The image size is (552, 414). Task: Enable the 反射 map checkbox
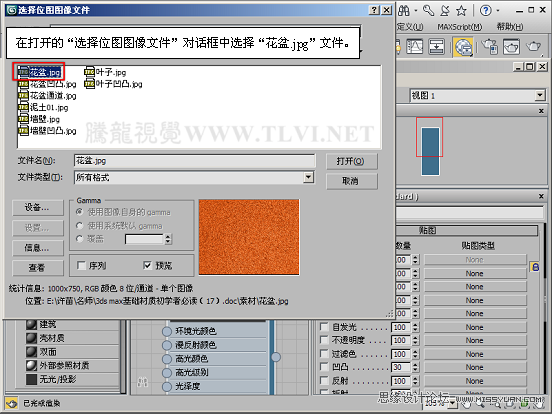pos(324,381)
